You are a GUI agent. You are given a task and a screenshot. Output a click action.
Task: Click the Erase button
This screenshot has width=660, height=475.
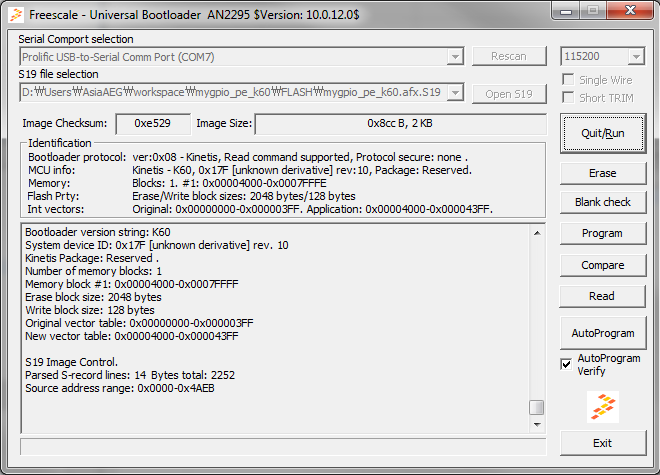(603, 173)
